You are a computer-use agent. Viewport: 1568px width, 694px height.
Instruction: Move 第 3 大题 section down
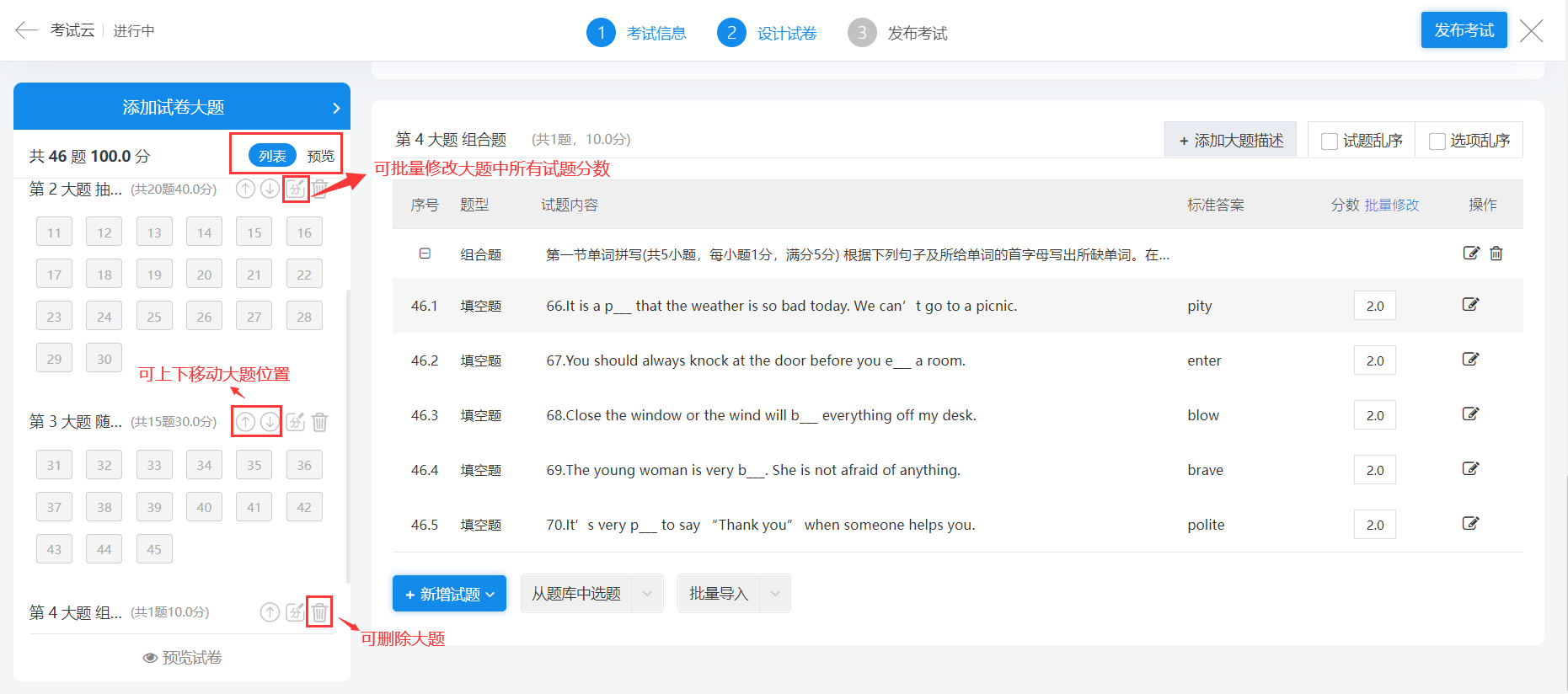(270, 422)
